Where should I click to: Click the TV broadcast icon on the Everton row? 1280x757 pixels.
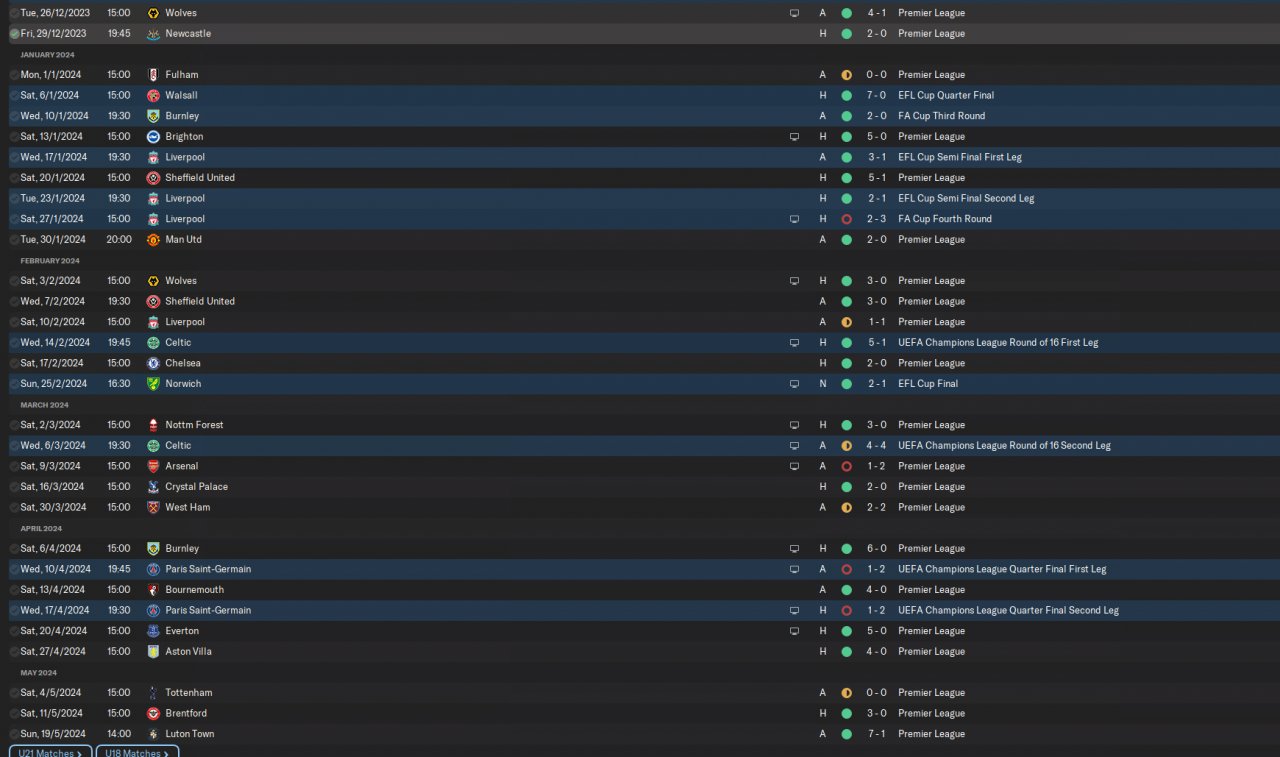[x=794, y=631]
